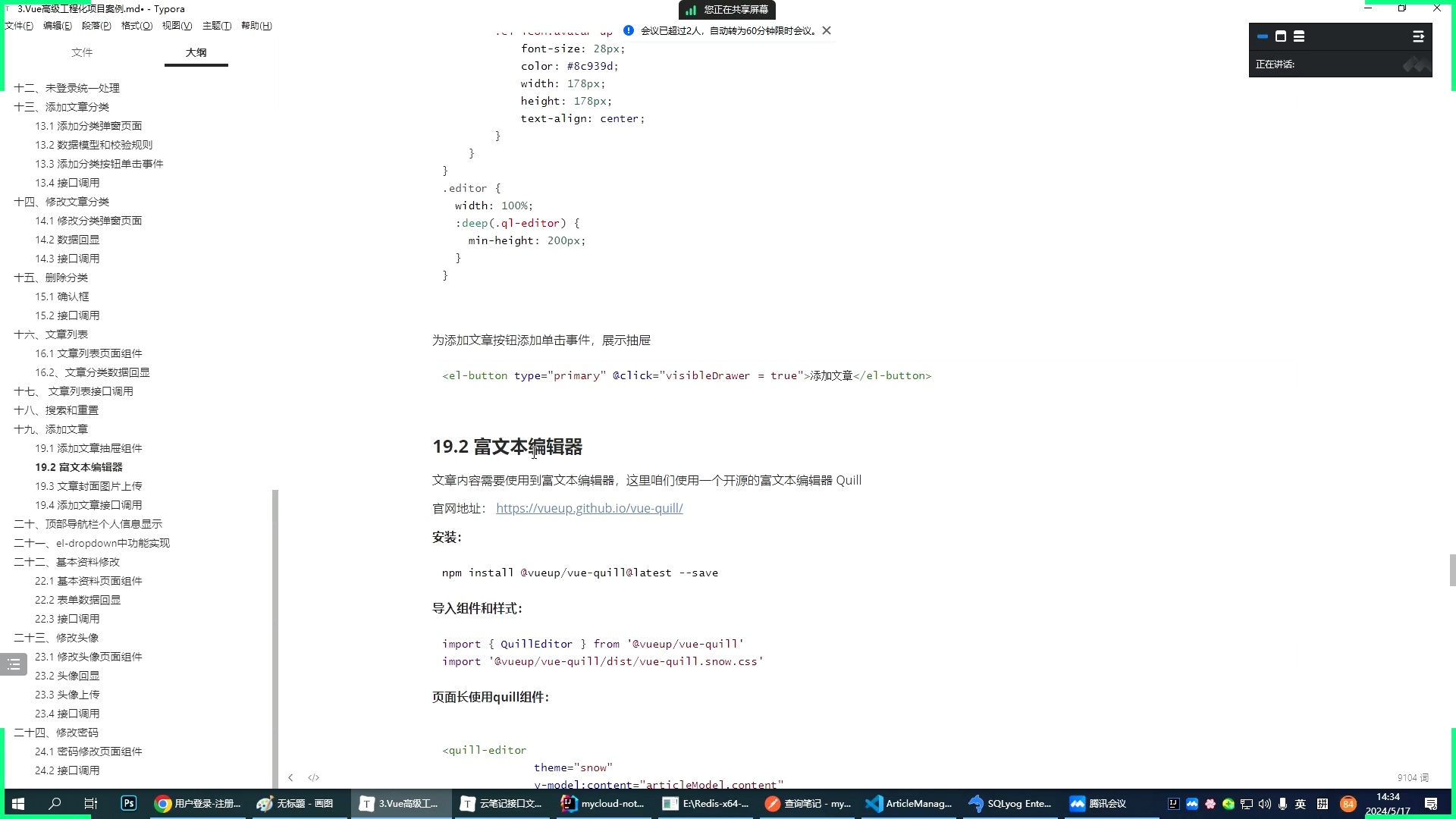
Task: Toggle source code mode in Typora
Action: (x=313, y=777)
